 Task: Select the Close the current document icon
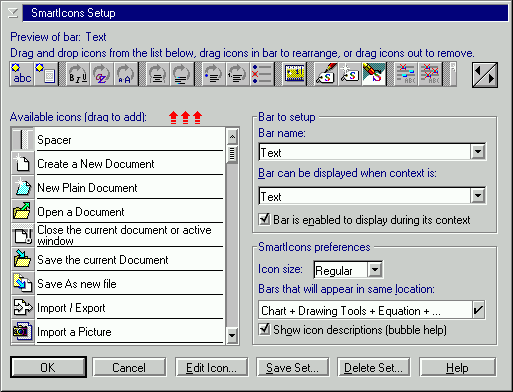[x=23, y=235]
